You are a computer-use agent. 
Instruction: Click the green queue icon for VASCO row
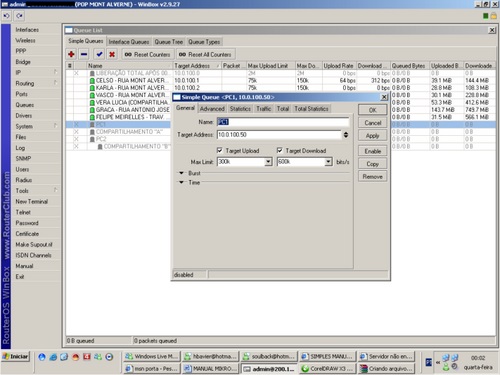pyautogui.click(x=92, y=95)
